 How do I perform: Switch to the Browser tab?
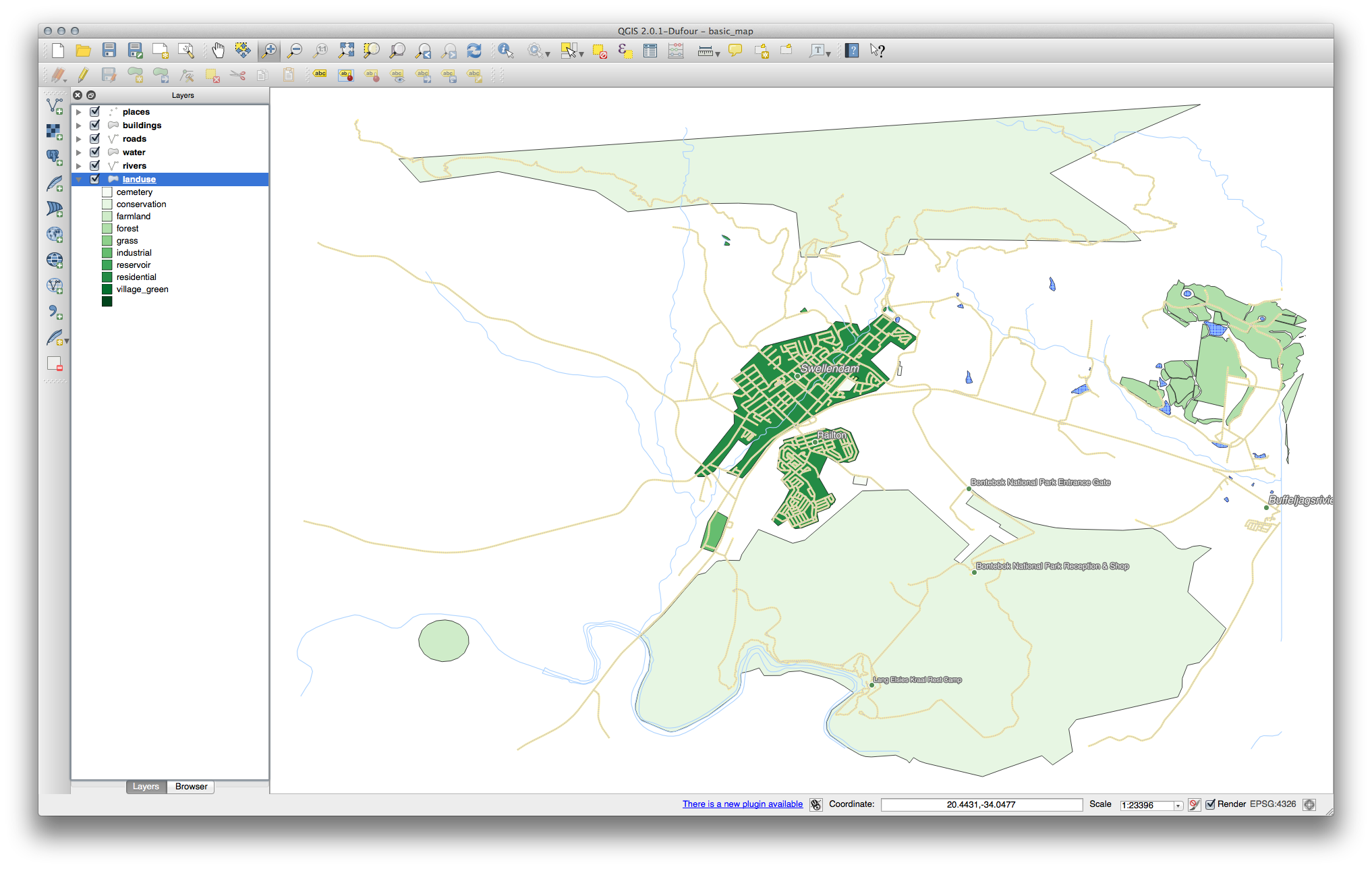(191, 787)
